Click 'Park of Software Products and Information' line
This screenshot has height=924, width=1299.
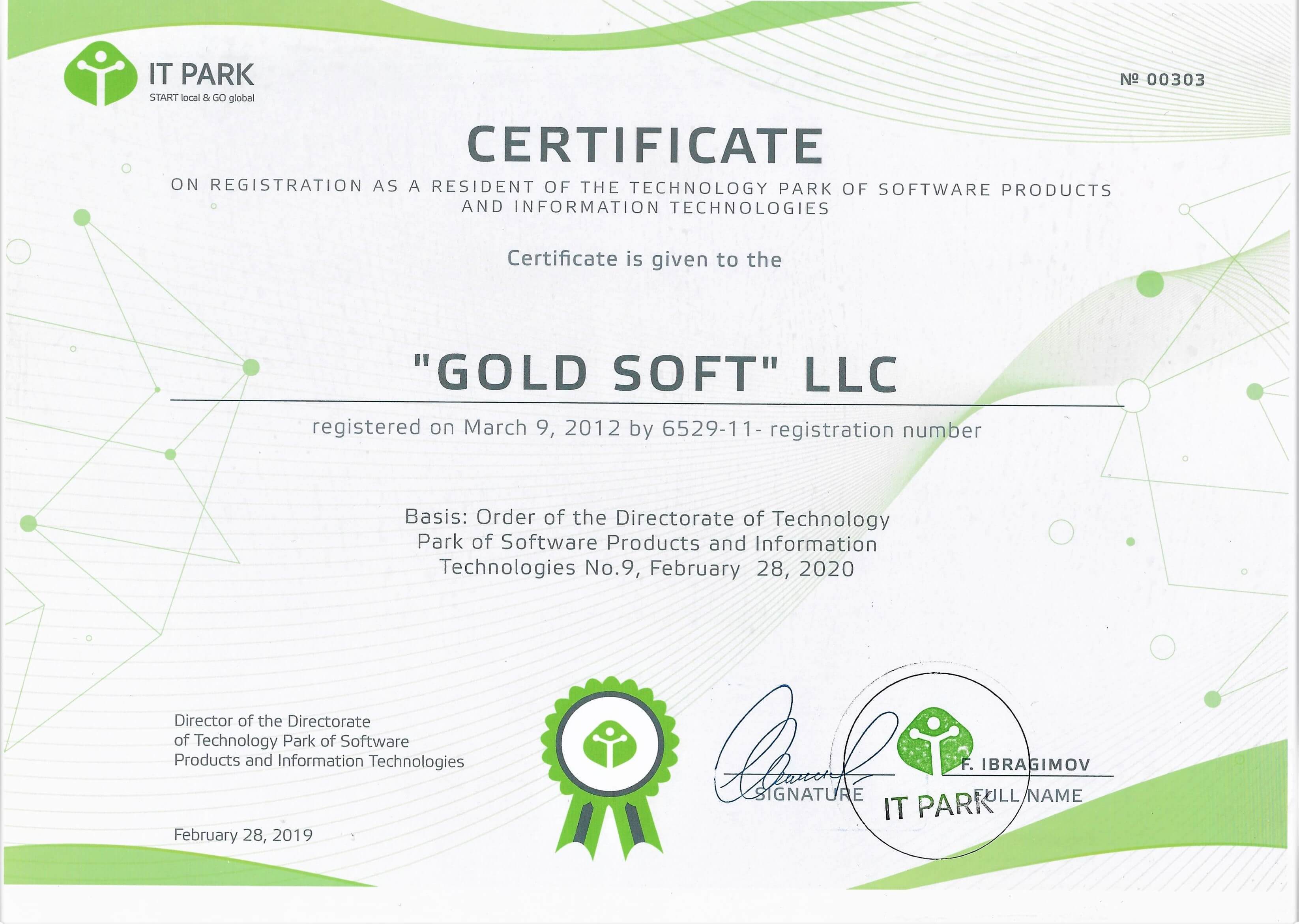click(647, 543)
